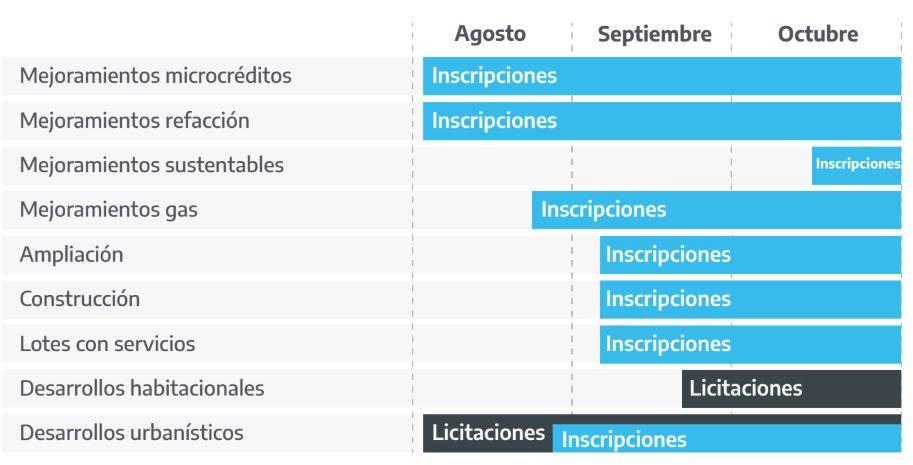
Task: Click the Desarrollos habitacionales row label
Action: click(141, 388)
